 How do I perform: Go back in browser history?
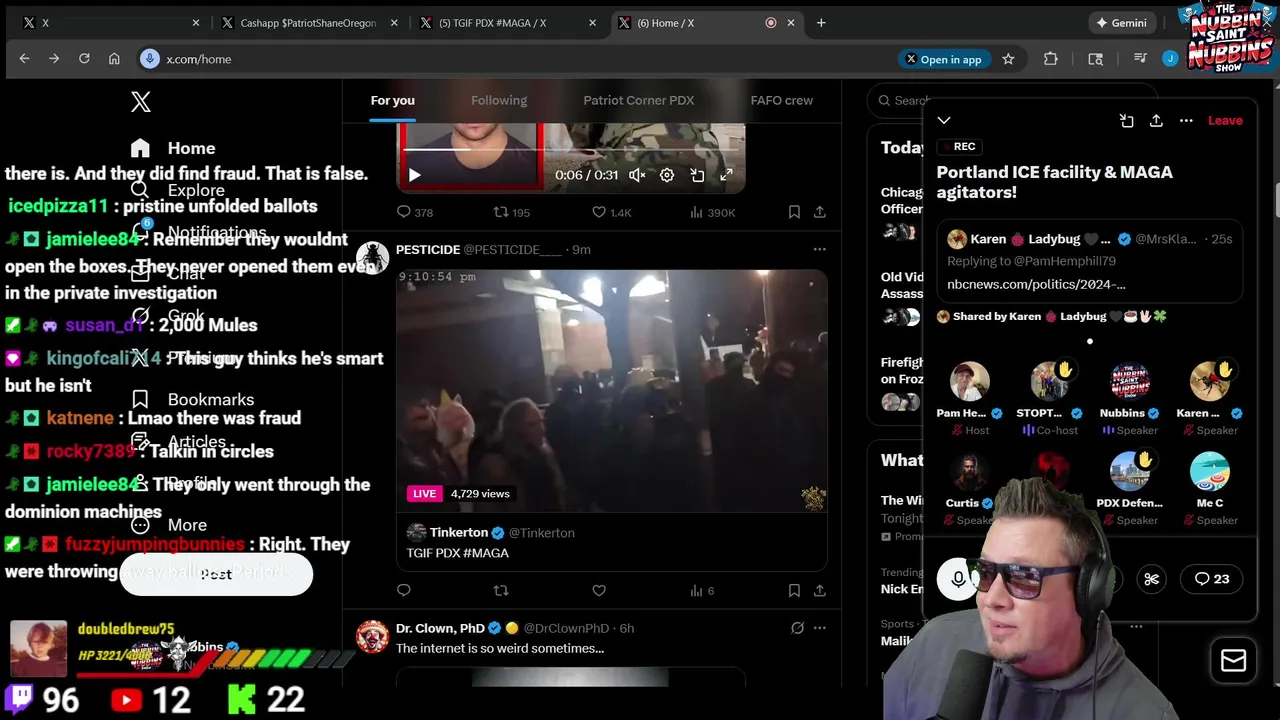pos(24,59)
